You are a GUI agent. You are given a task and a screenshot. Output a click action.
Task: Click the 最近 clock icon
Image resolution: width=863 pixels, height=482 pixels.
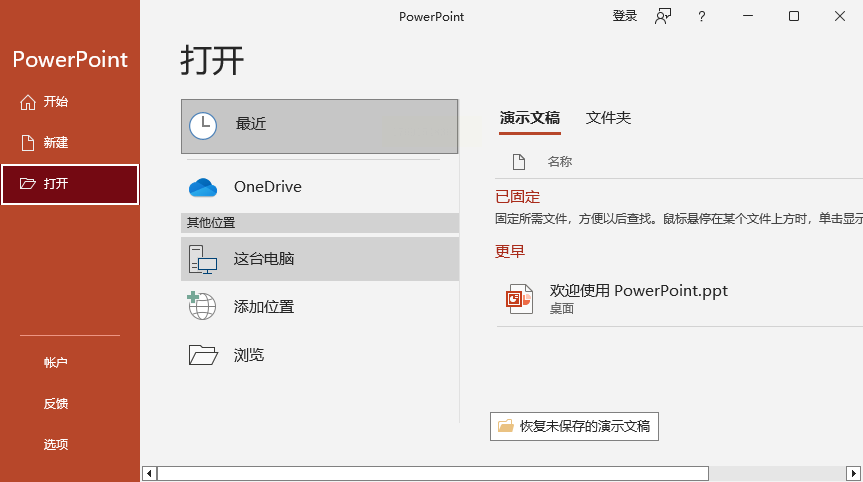(x=203, y=125)
